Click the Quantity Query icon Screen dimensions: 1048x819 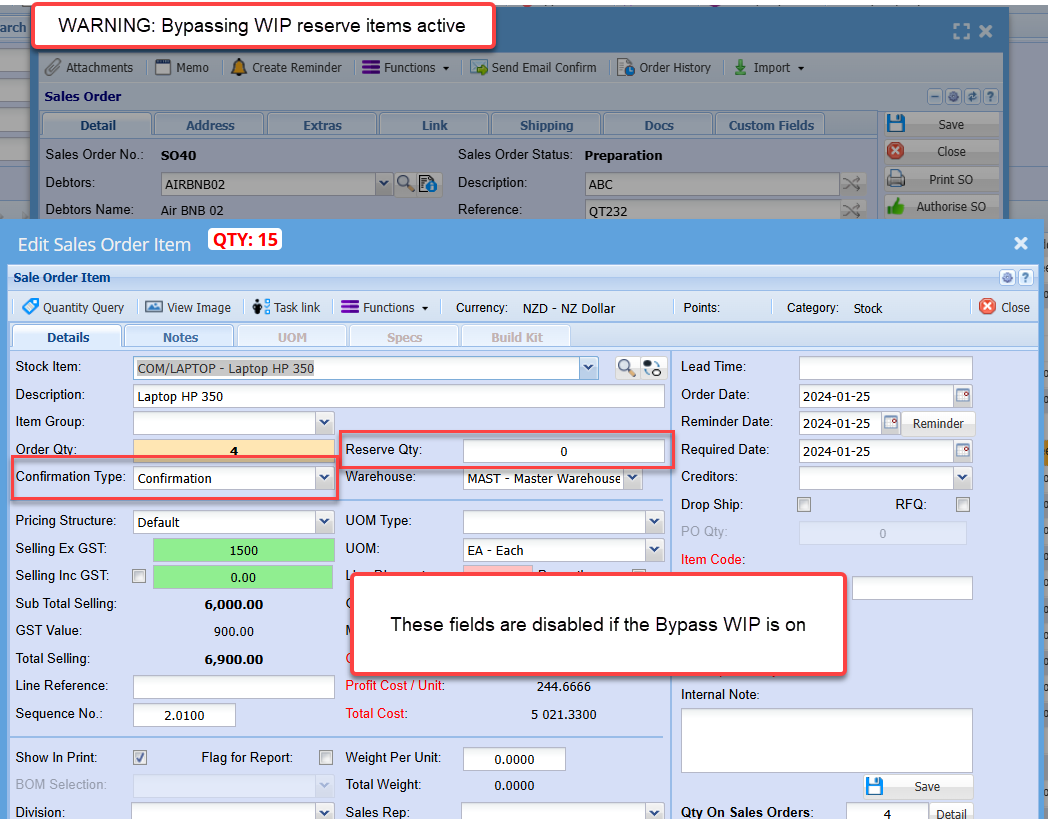[x=31, y=306]
